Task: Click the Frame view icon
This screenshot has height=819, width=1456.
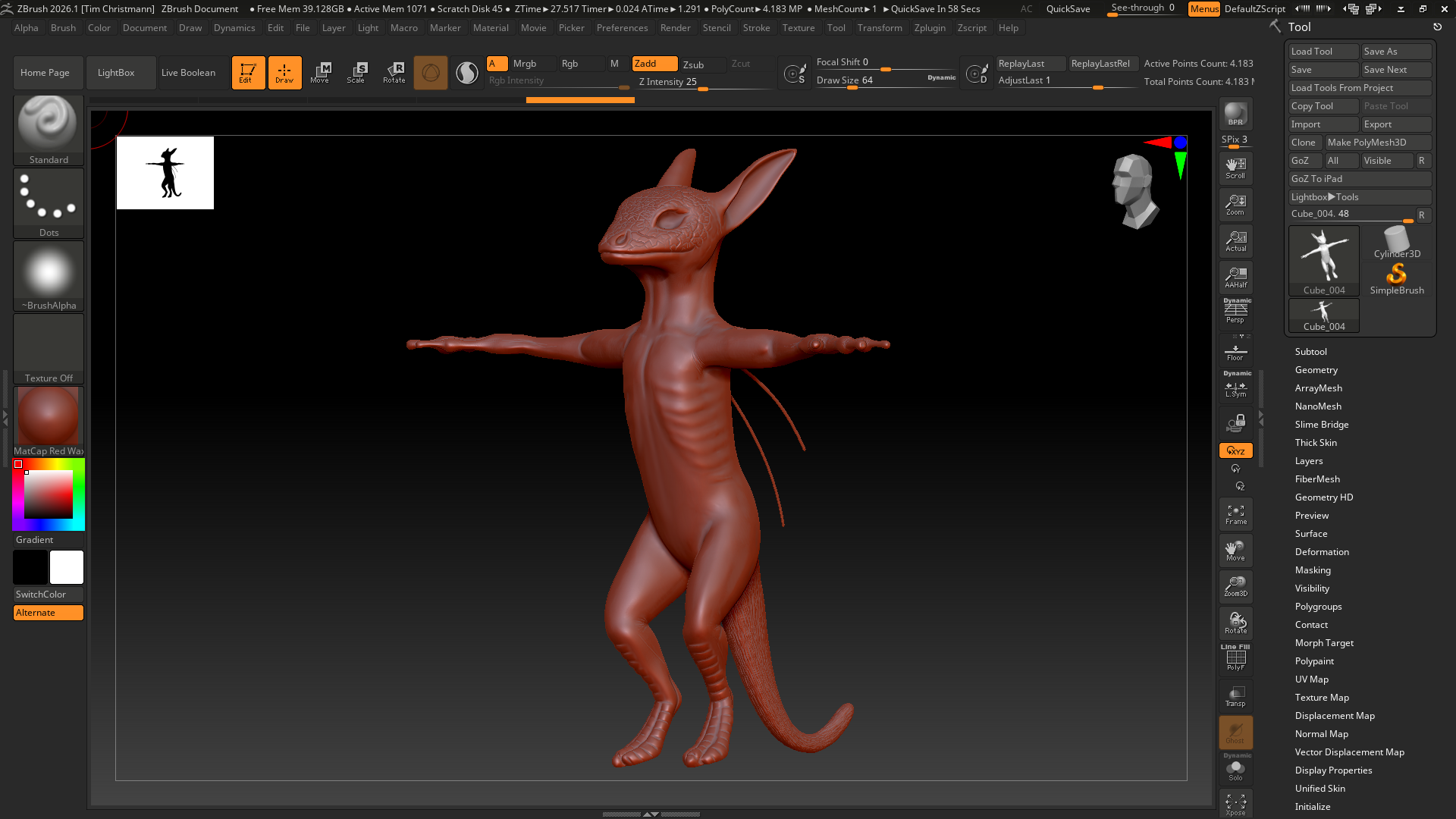Action: click(x=1235, y=514)
